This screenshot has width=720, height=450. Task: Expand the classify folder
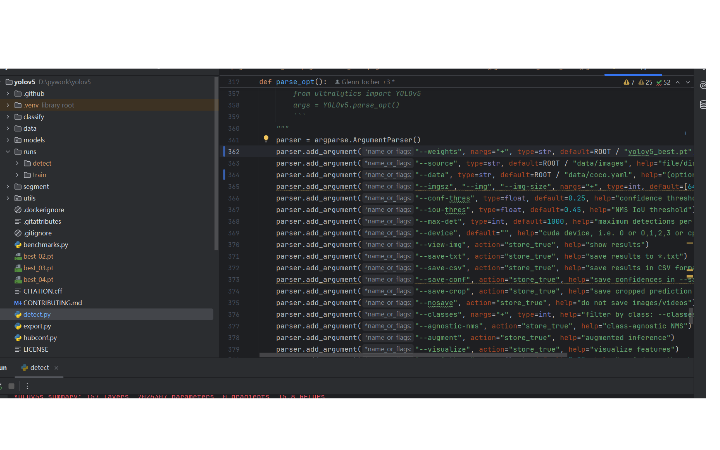(x=8, y=117)
